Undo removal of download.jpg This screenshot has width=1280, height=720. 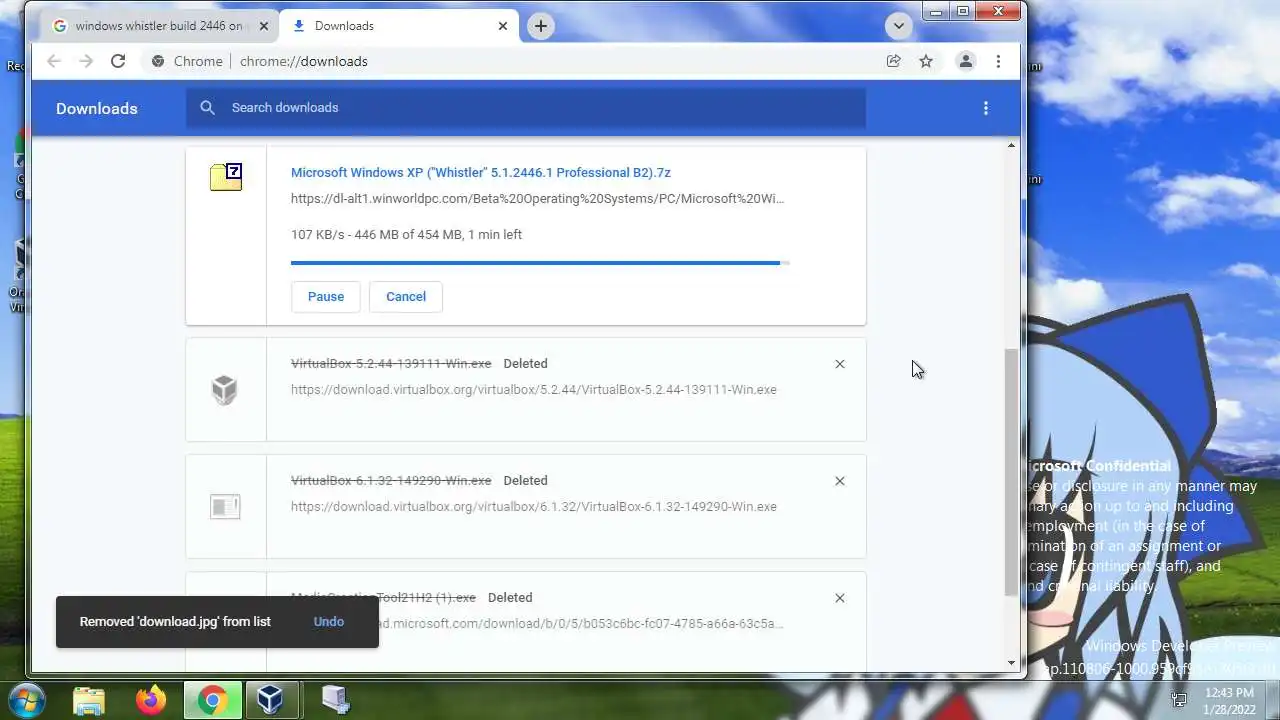tap(329, 621)
